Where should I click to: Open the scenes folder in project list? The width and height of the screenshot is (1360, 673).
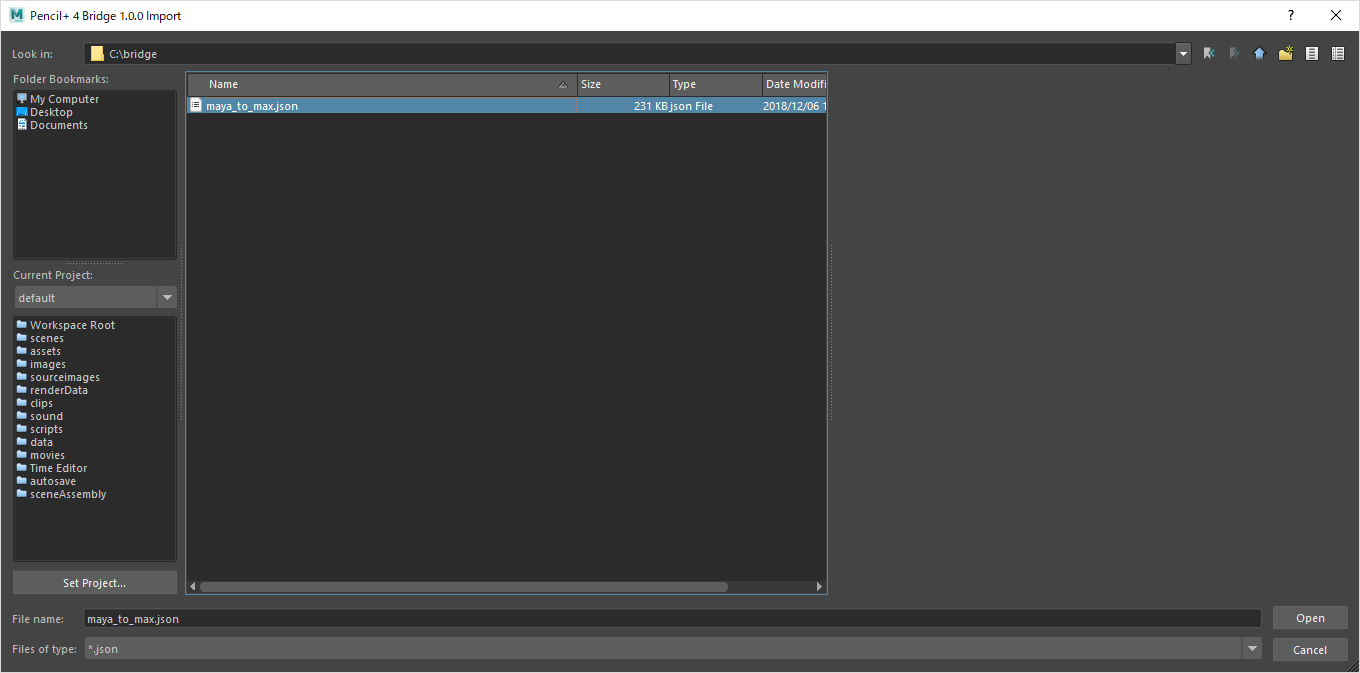(x=46, y=338)
